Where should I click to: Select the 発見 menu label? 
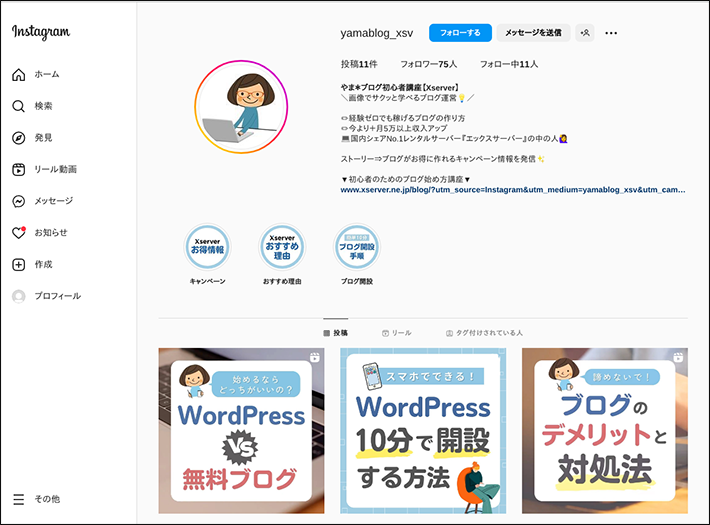click(x=43, y=138)
